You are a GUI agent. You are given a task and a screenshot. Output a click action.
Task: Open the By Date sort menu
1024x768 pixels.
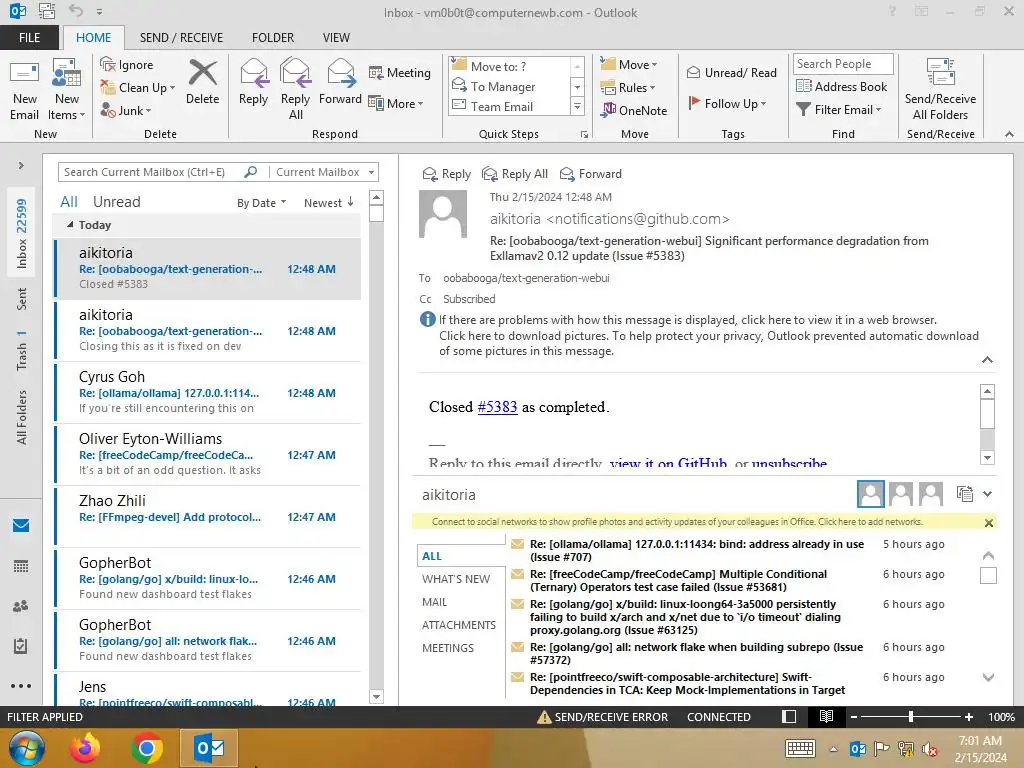pos(261,203)
